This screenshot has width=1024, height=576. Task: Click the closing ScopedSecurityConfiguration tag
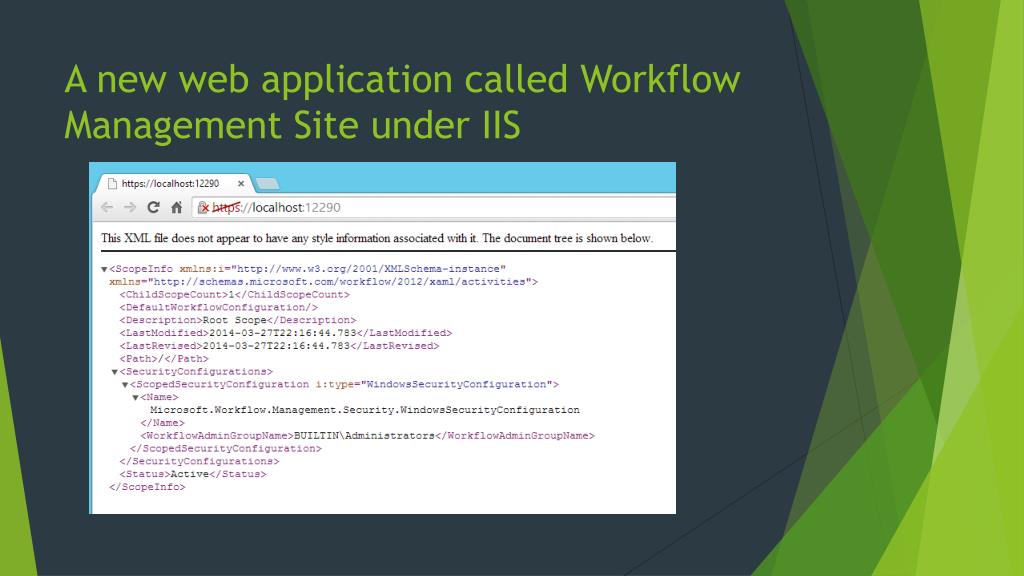225,449
